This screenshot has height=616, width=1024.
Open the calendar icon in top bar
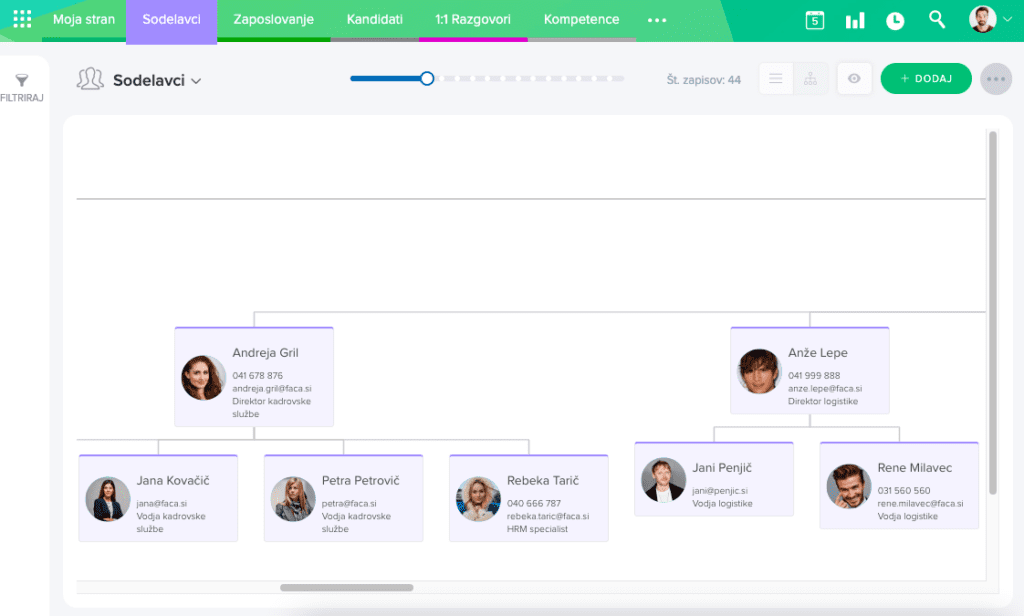point(814,19)
